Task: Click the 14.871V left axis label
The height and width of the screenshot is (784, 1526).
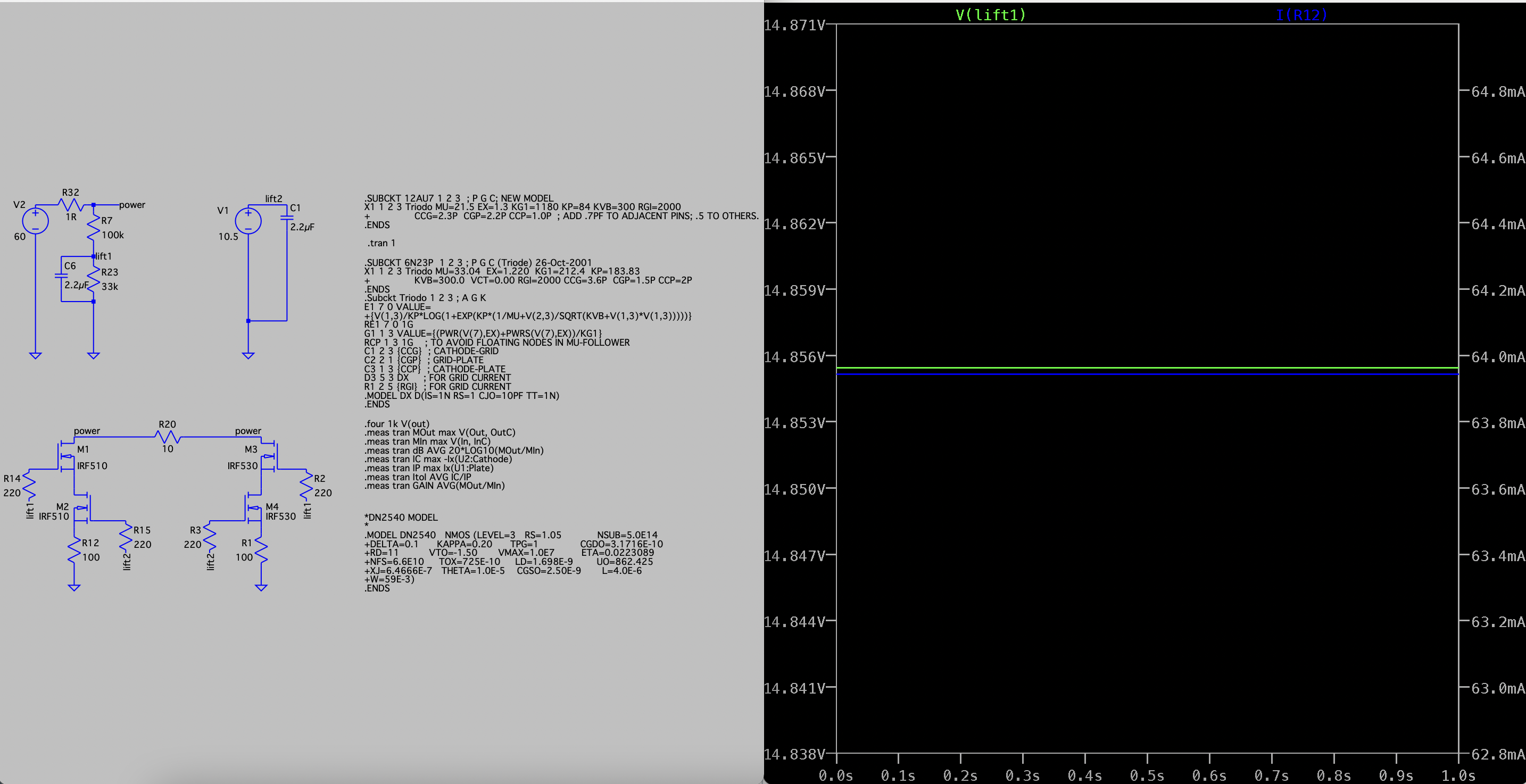Action: [794, 25]
